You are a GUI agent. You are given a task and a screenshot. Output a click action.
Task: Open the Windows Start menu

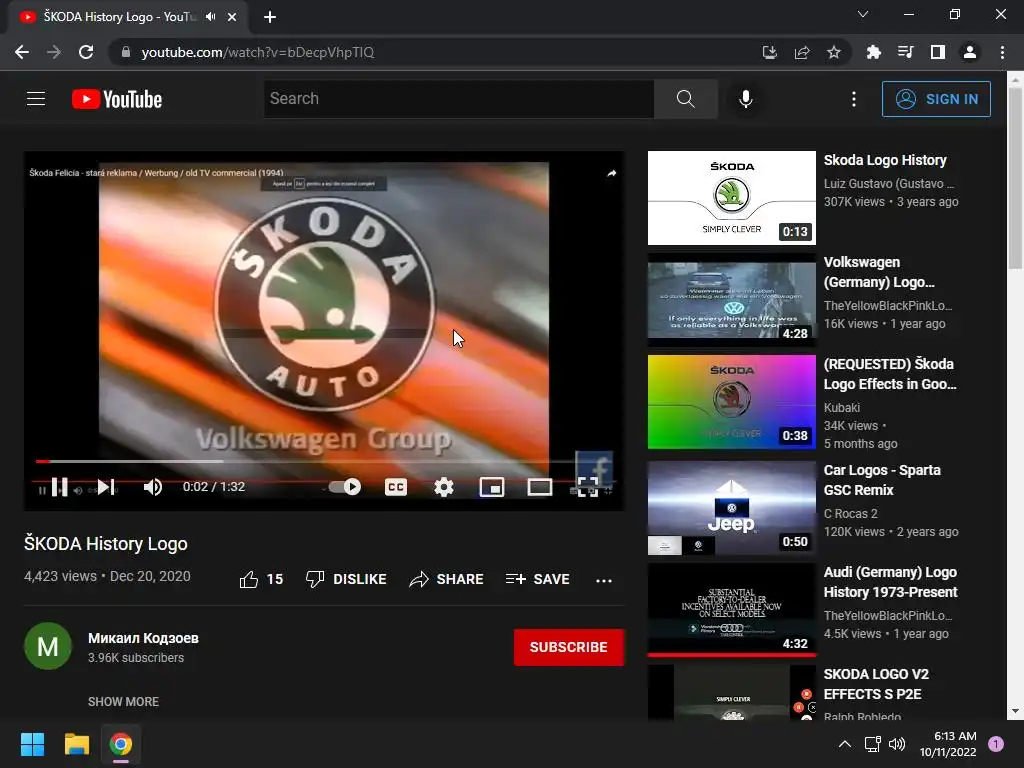point(32,744)
